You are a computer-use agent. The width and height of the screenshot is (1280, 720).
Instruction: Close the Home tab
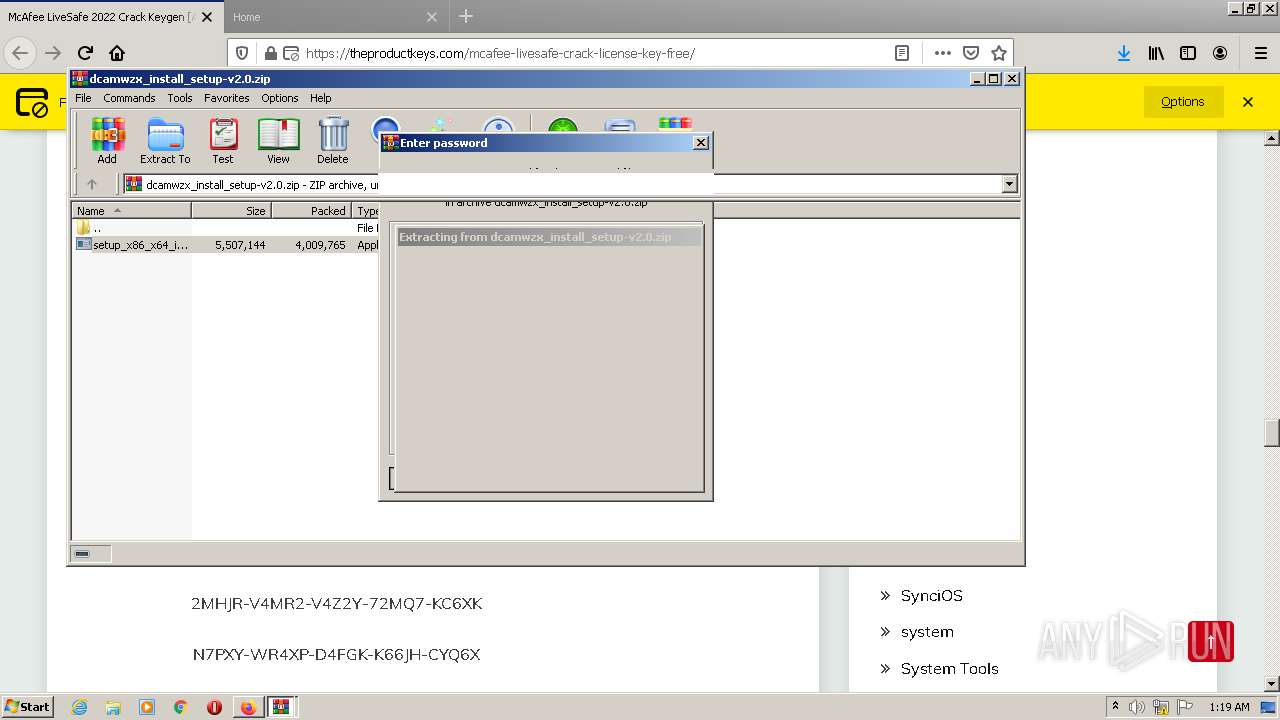click(x=432, y=17)
